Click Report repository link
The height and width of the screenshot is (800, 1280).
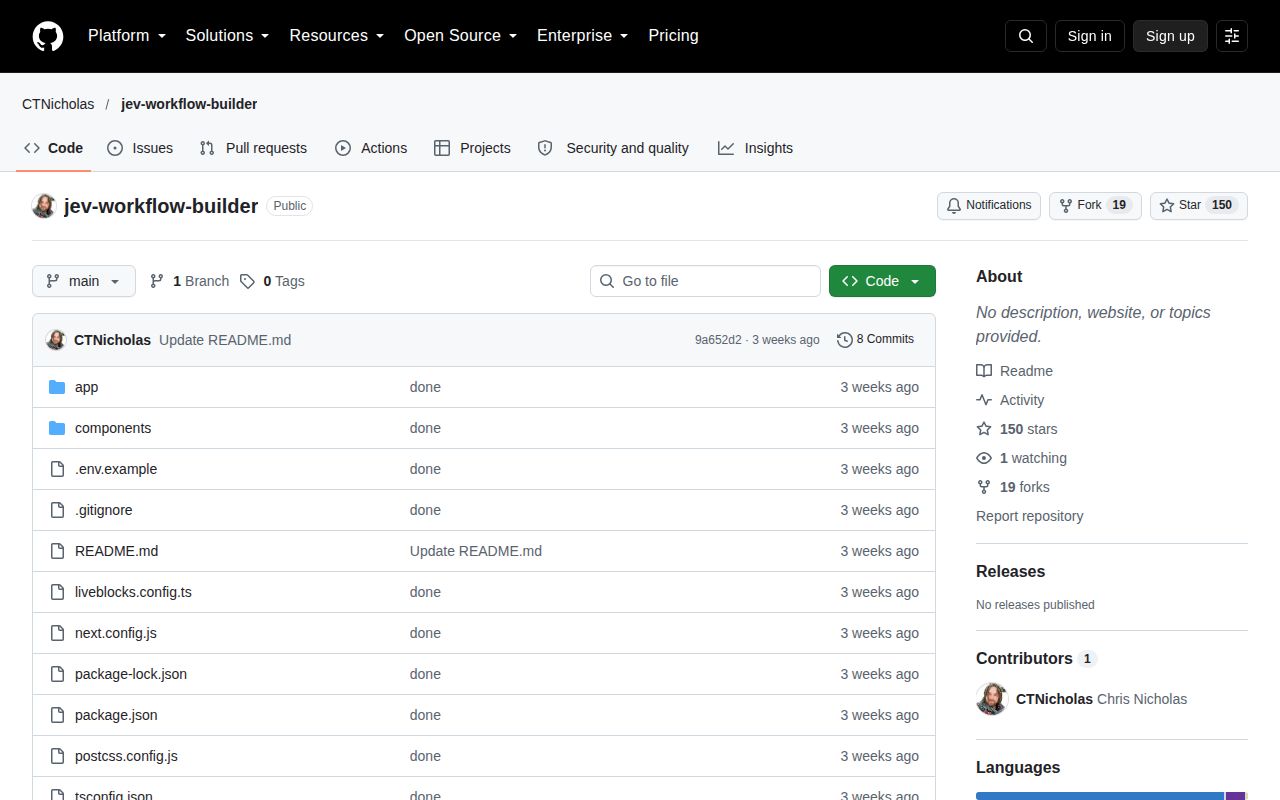pos(1030,516)
